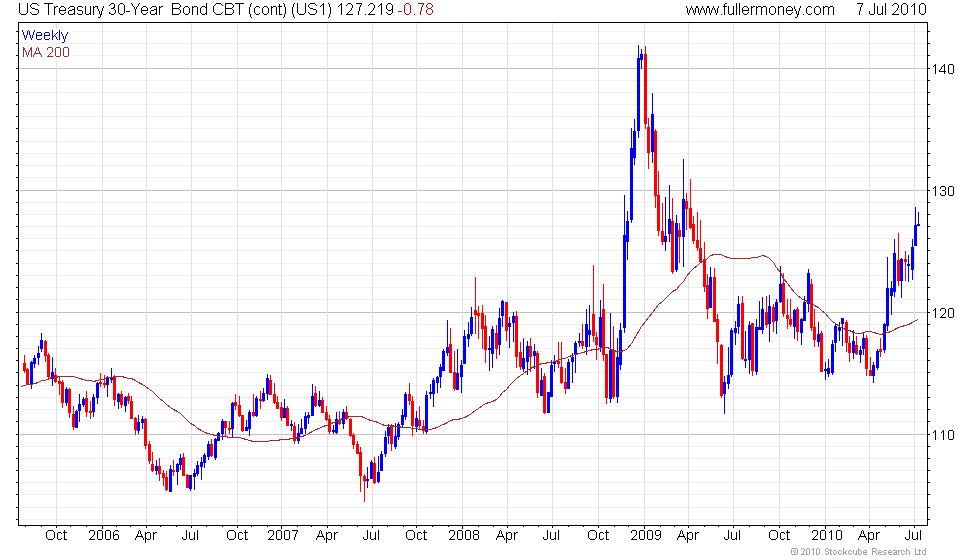Click the chart title 'US Treasury 30-Year Bond CBT'

coord(132,9)
